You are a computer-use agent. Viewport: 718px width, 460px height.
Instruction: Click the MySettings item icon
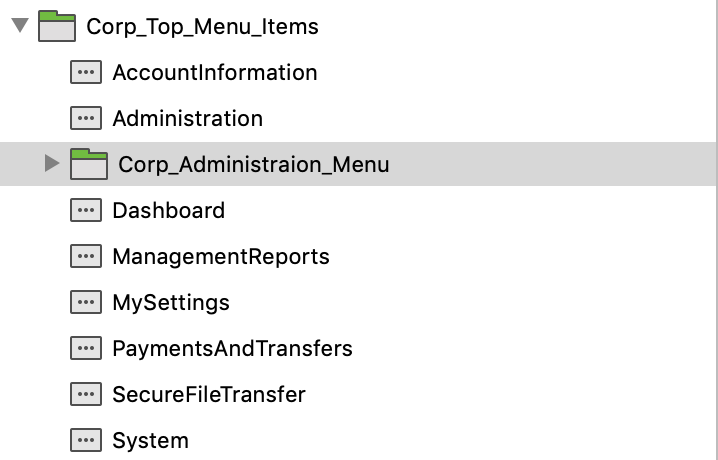[x=86, y=302]
